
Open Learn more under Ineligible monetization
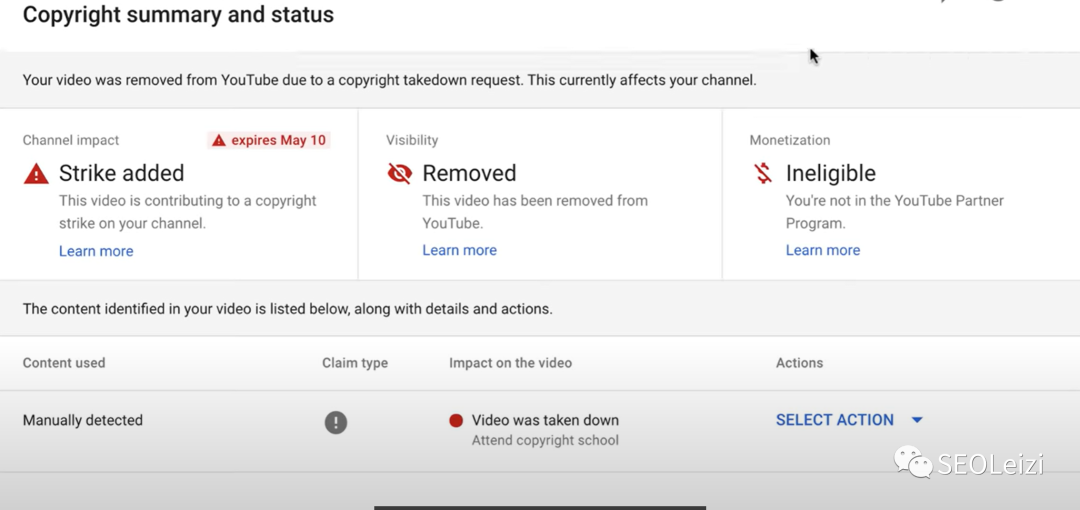pyautogui.click(x=822, y=250)
